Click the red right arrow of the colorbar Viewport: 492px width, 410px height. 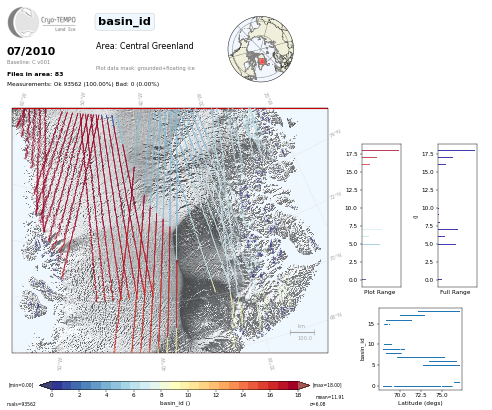(x=304, y=385)
